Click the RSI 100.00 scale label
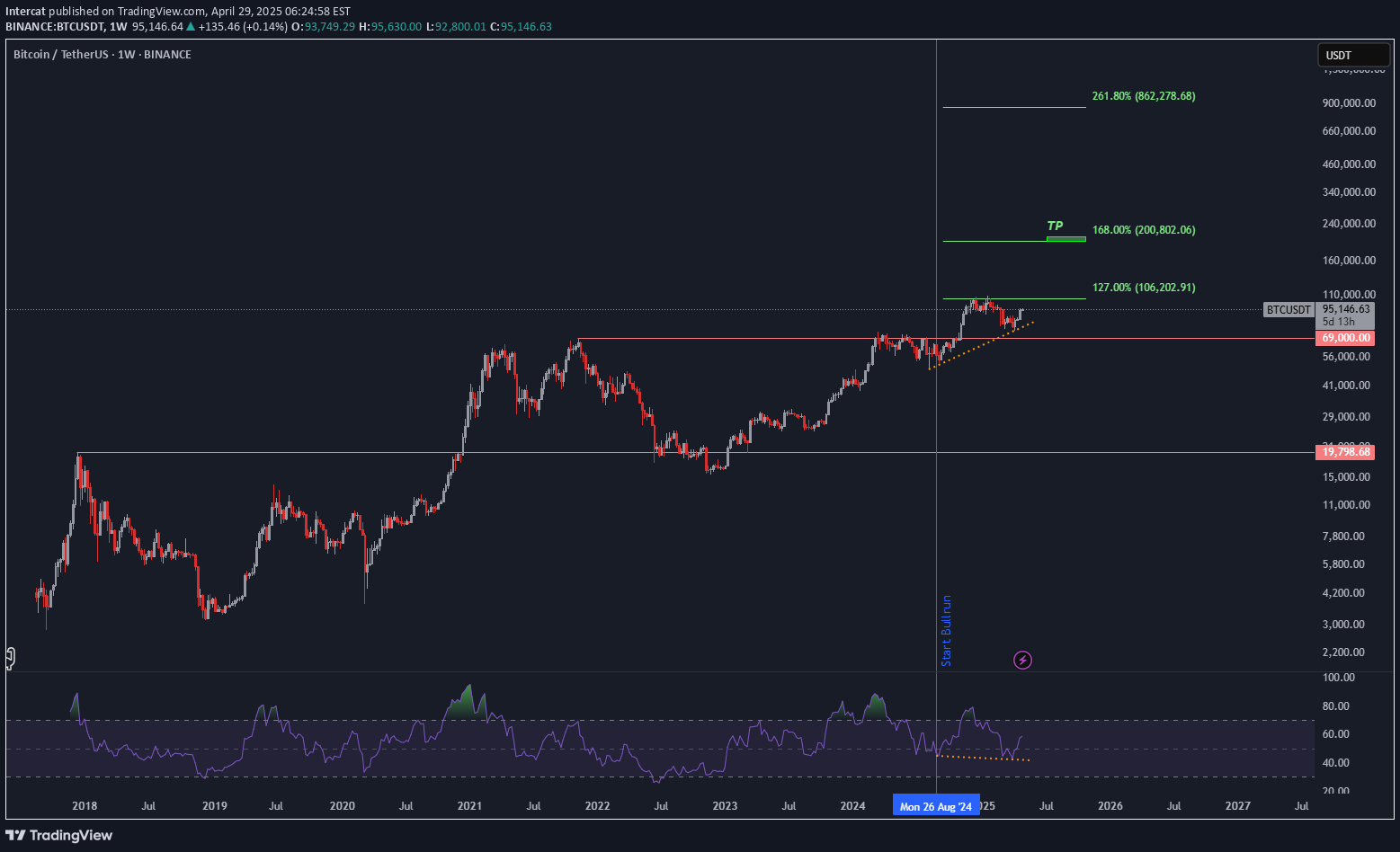This screenshot has height=852, width=1400. click(x=1338, y=677)
